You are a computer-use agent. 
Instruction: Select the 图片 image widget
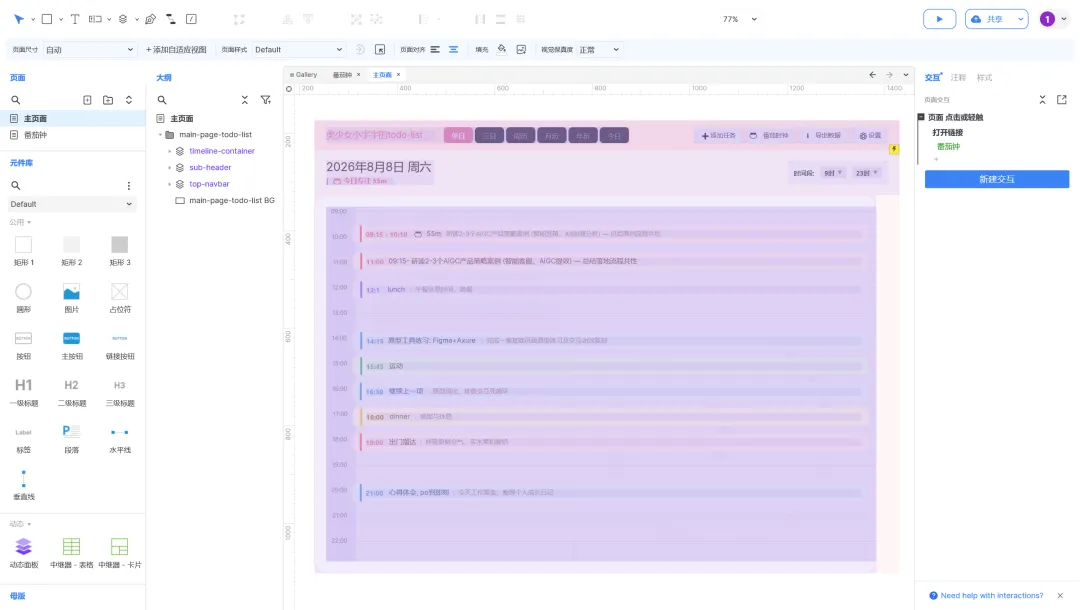72,297
